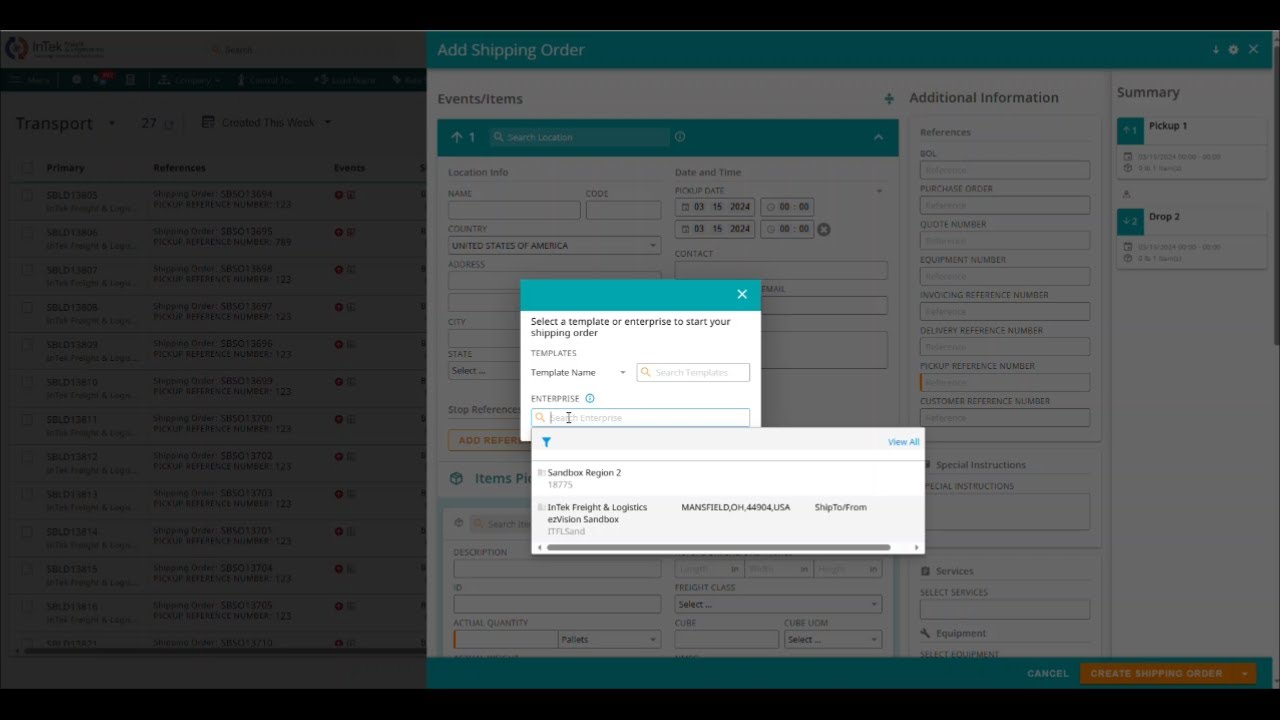
Task: Close the template or enterprise selection popup
Action: [742, 294]
